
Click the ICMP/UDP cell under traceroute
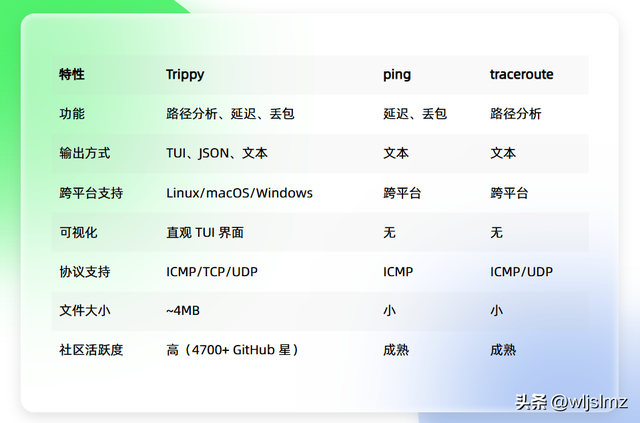pos(521,272)
